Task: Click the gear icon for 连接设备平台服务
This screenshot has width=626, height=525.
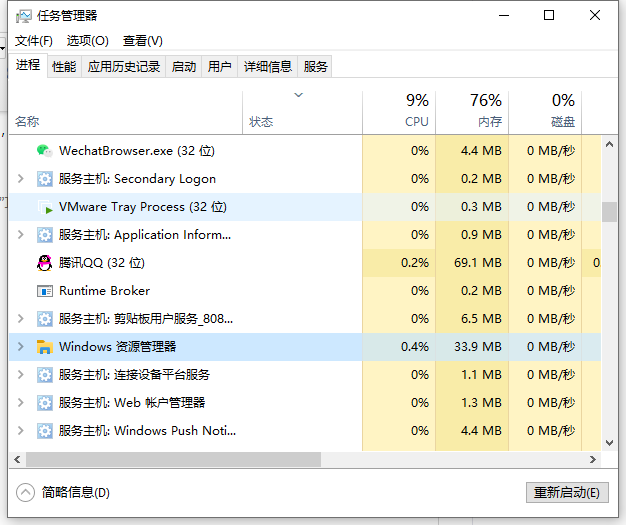Action: click(x=44, y=375)
